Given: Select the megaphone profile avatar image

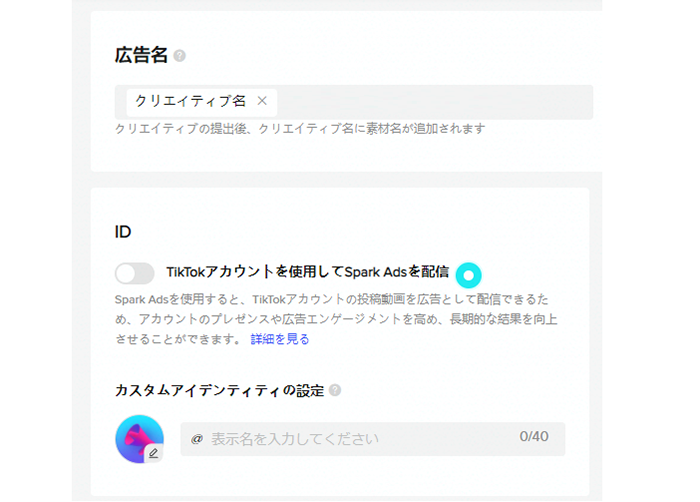Looking at the screenshot, I should pyautogui.click(x=139, y=439).
